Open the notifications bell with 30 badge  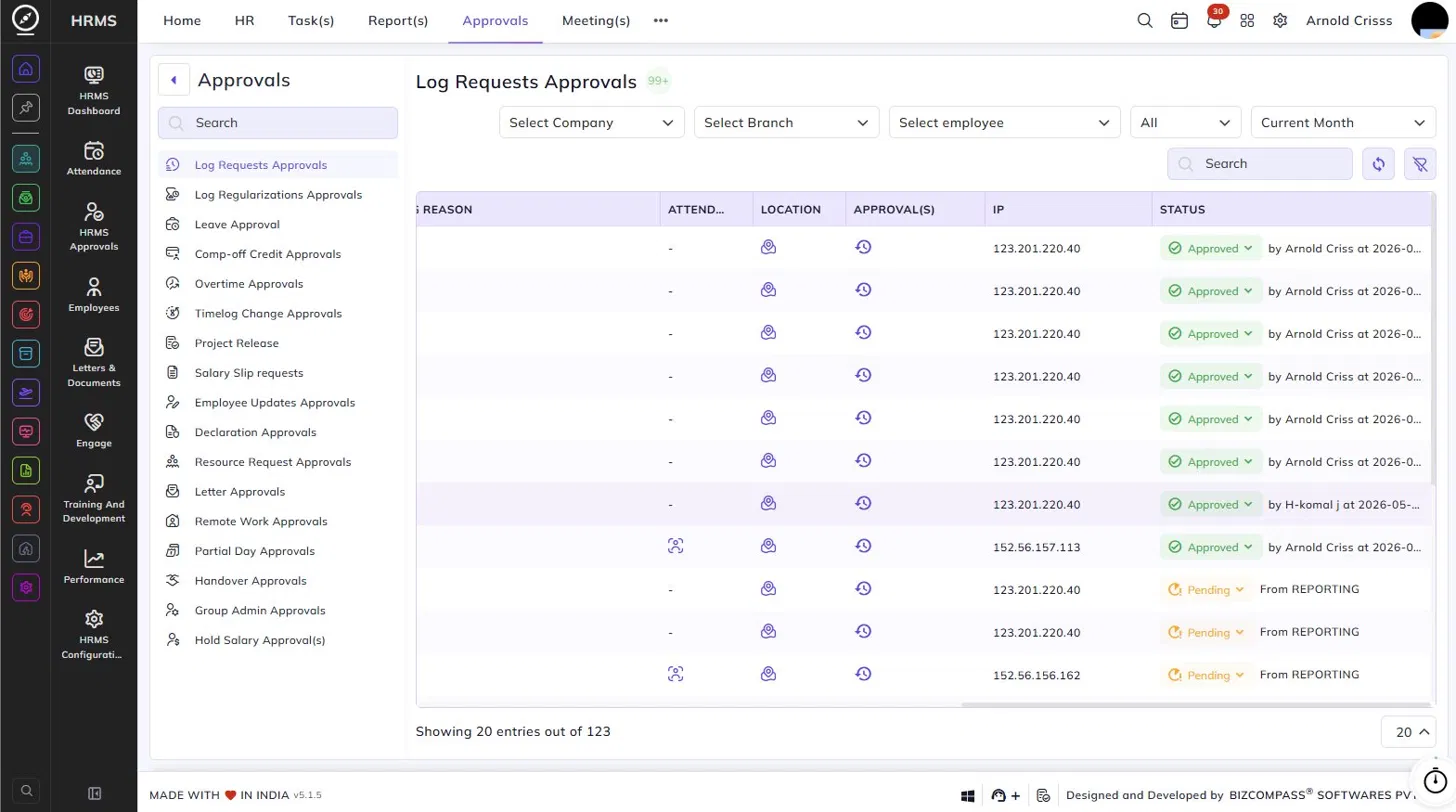pos(1214,21)
